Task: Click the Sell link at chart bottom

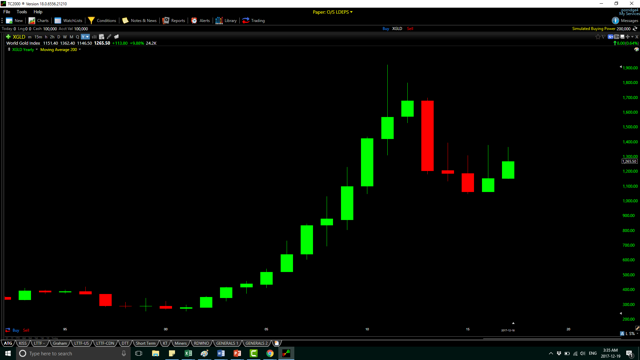Action: (26, 330)
